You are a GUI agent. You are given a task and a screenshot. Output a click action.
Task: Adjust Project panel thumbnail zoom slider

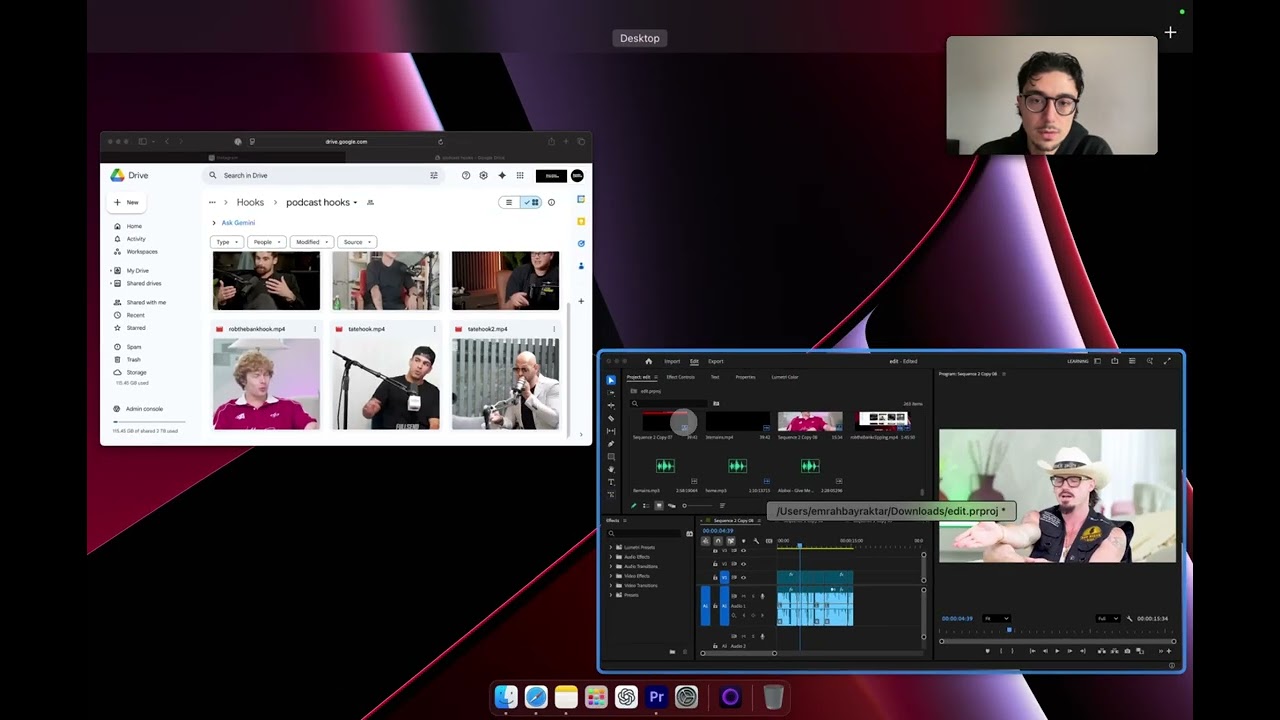click(698, 505)
